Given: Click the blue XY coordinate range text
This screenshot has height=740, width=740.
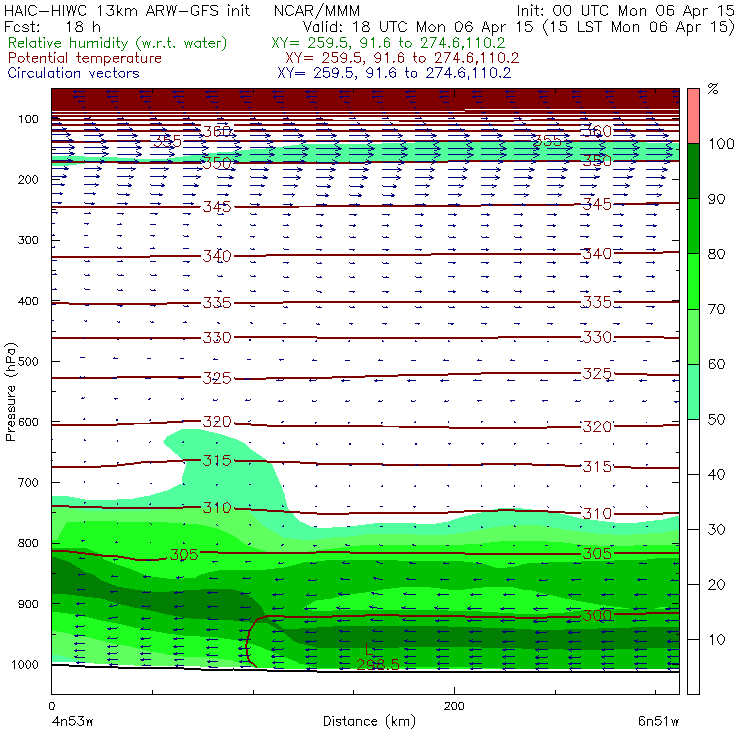Looking at the screenshot, I should [x=394, y=73].
